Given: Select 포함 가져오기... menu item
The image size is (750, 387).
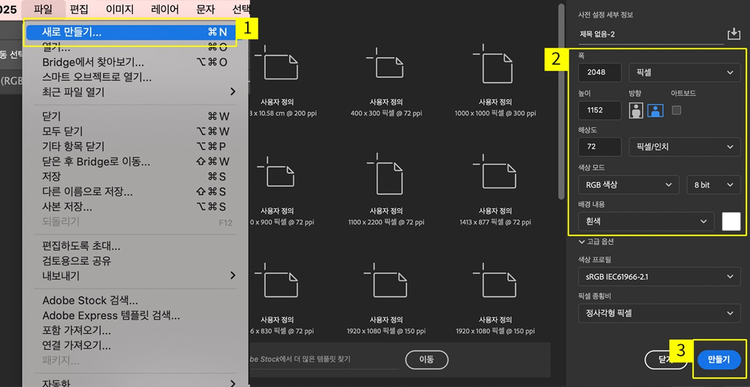Looking at the screenshot, I should coord(135,330).
